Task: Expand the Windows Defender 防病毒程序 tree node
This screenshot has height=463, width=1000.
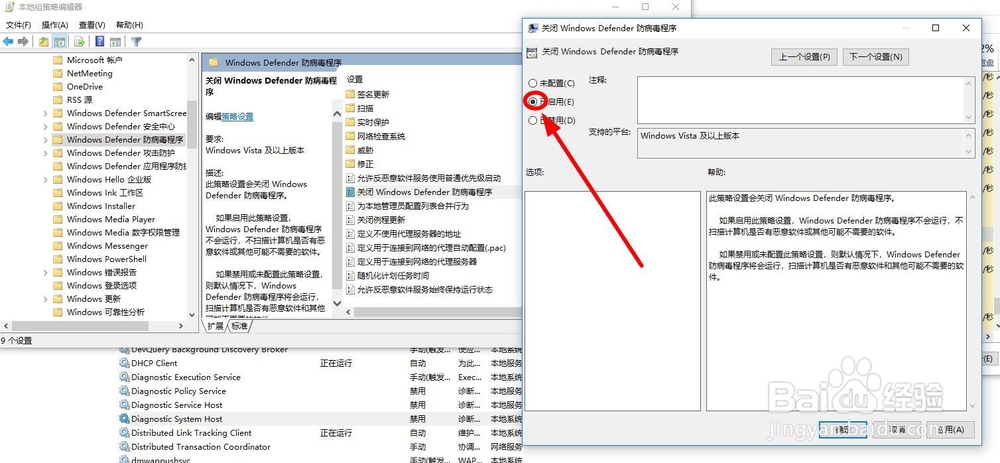Action: pos(45,140)
